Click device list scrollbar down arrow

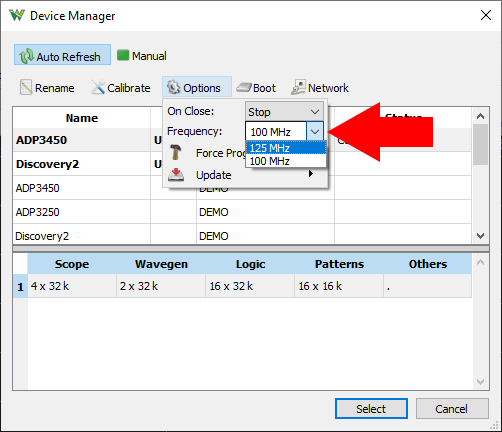480,236
